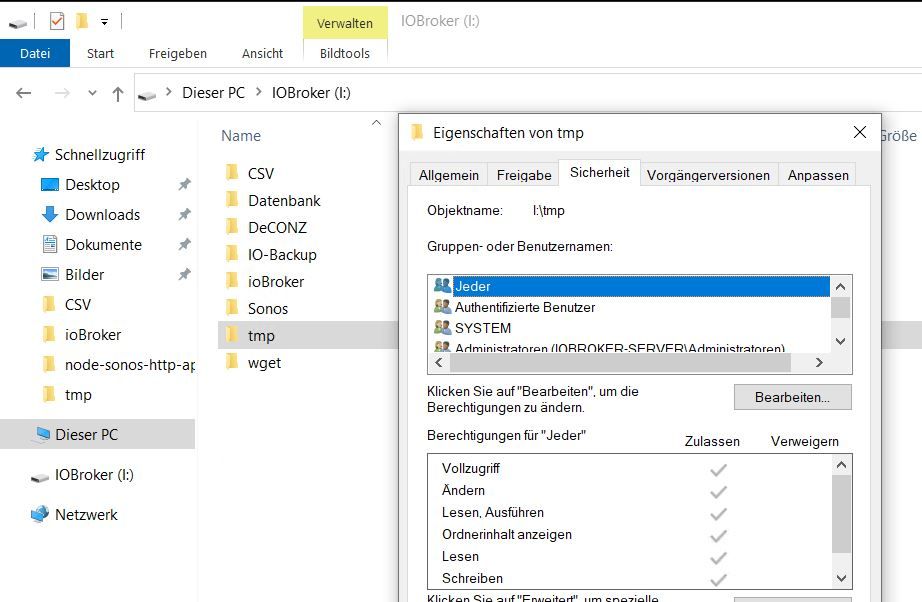This screenshot has width=922, height=602.
Task: Switch to the Freigabe tab
Action: click(x=524, y=175)
